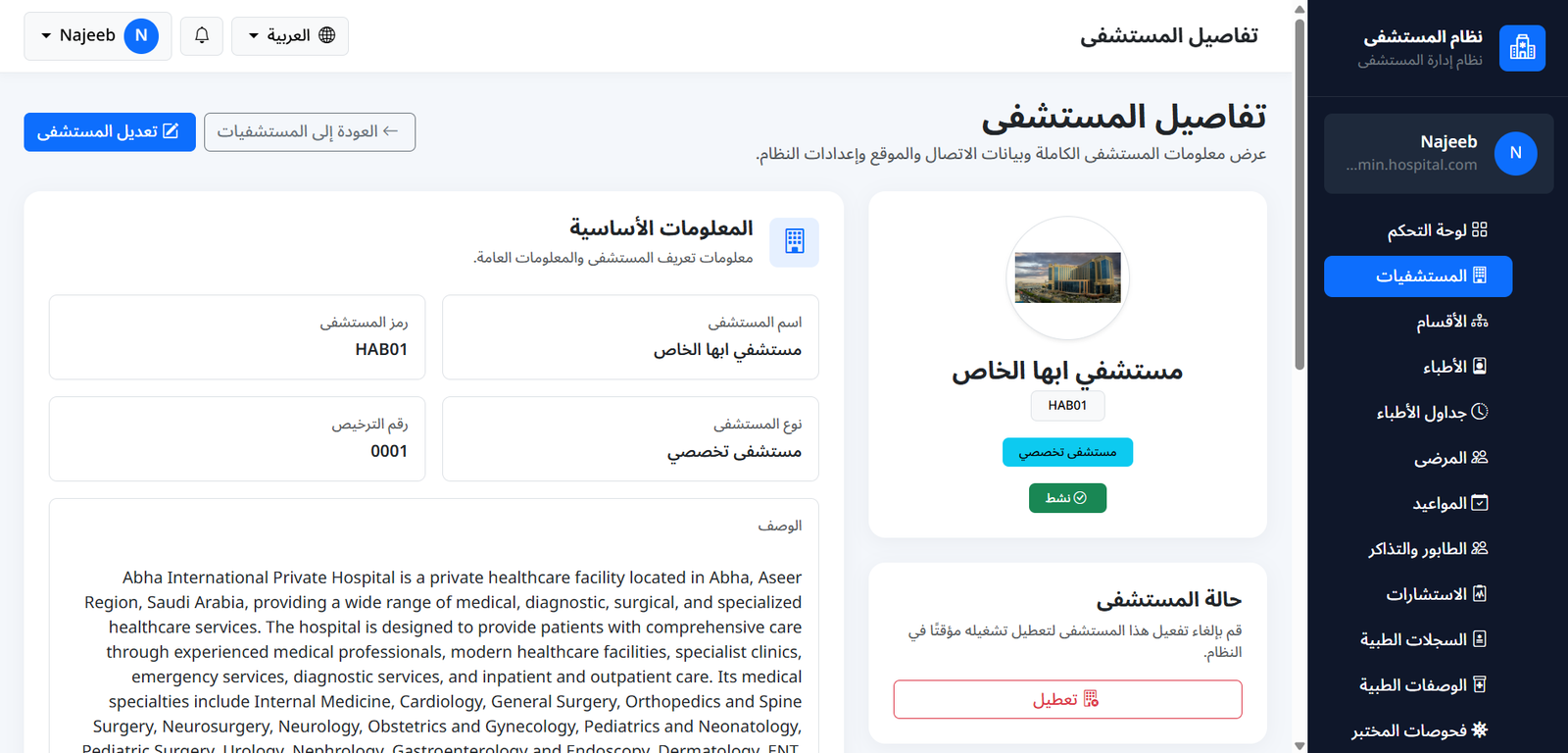Click the فحوصات المختبر lab icon
This screenshot has width=1568, height=753.
tap(1480, 729)
